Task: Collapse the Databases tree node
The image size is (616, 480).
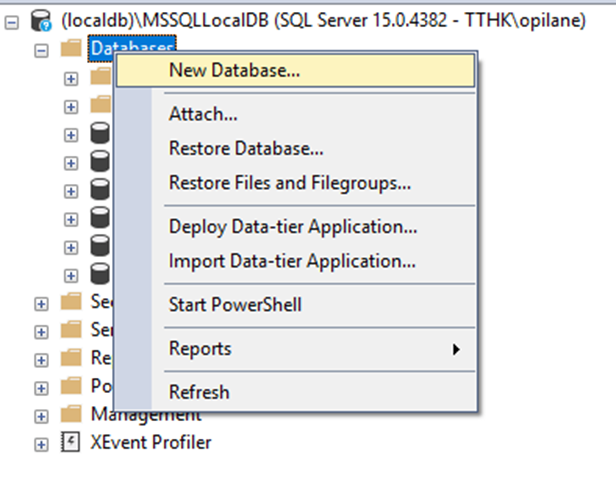Action: point(41,48)
